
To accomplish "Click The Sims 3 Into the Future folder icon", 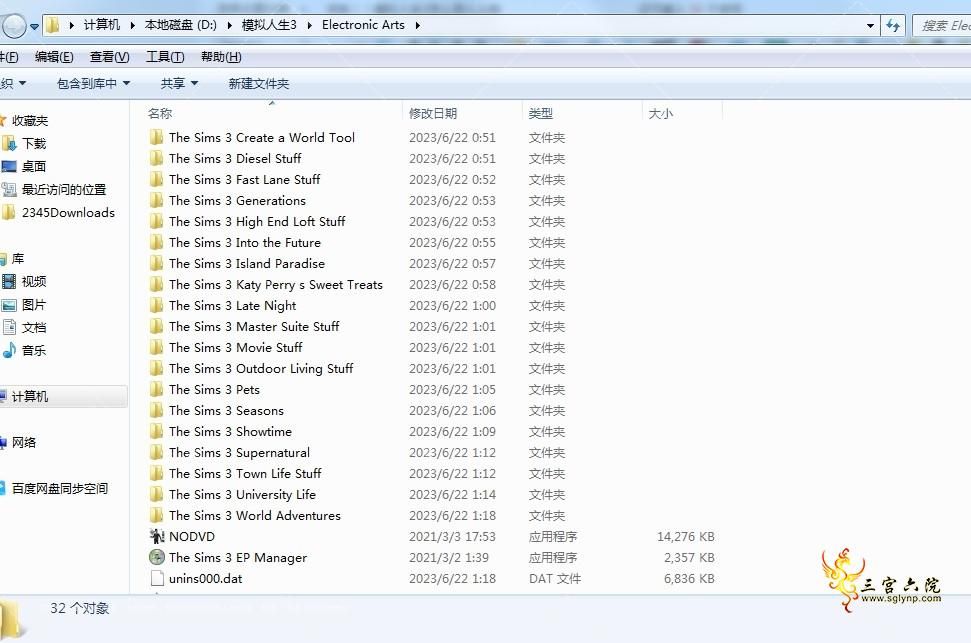I will click(x=157, y=242).
